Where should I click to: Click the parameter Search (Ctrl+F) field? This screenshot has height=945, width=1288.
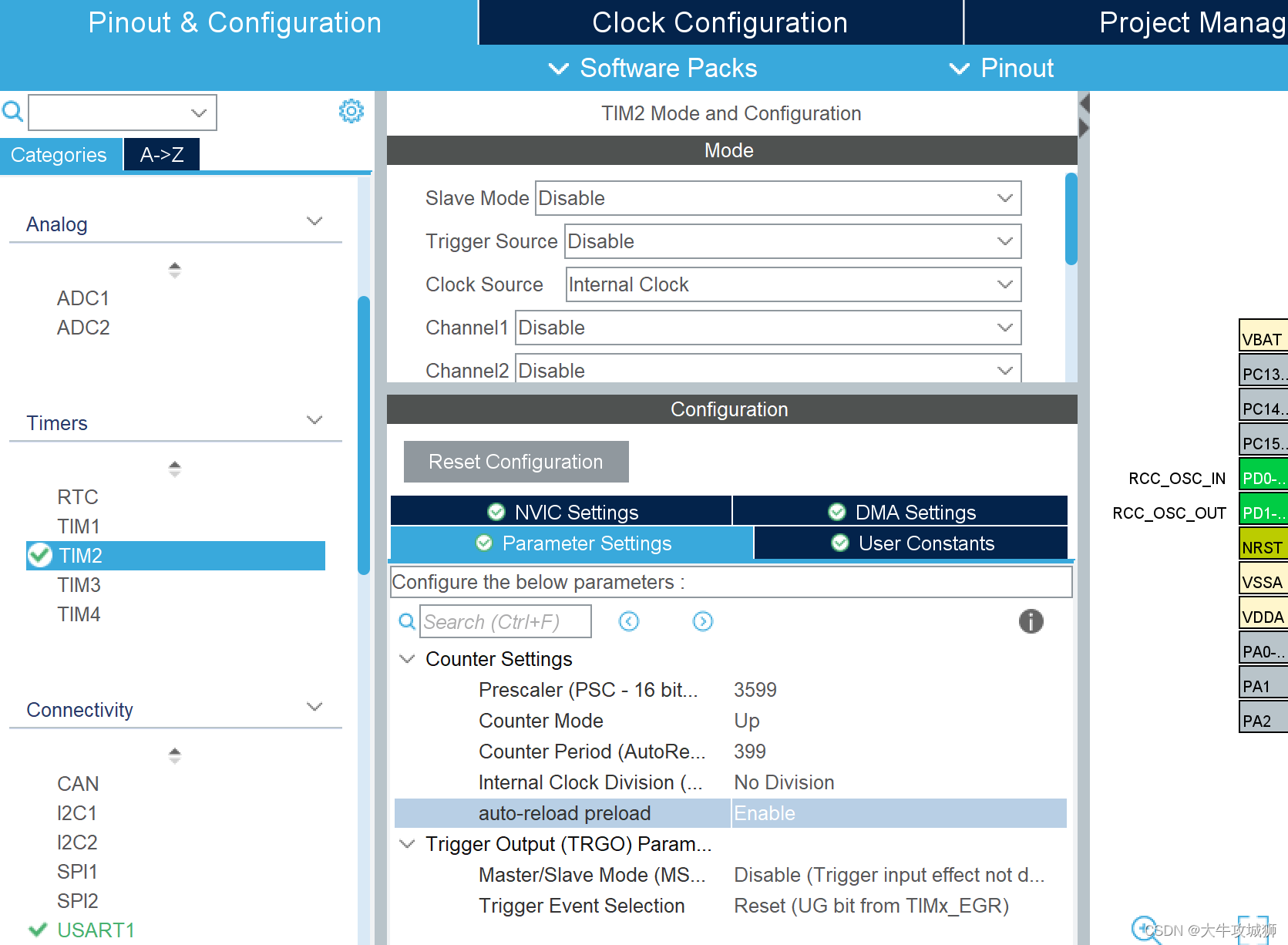(506, 621)
